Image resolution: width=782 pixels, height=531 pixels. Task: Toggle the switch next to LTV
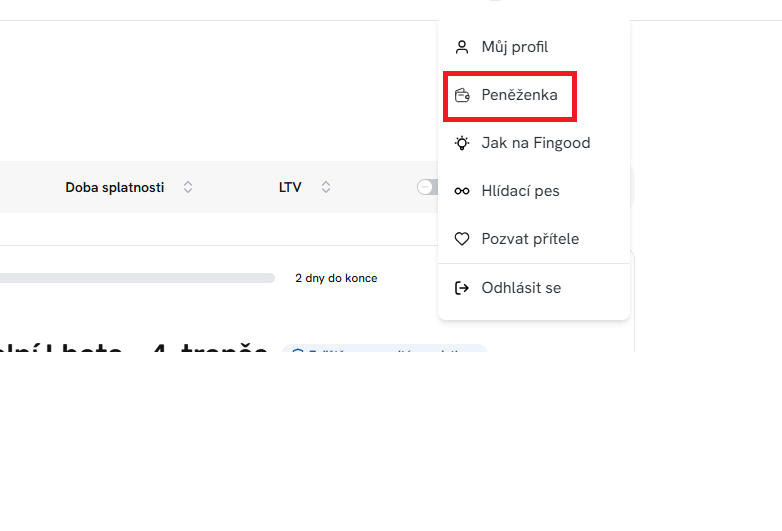pos(428,187)
